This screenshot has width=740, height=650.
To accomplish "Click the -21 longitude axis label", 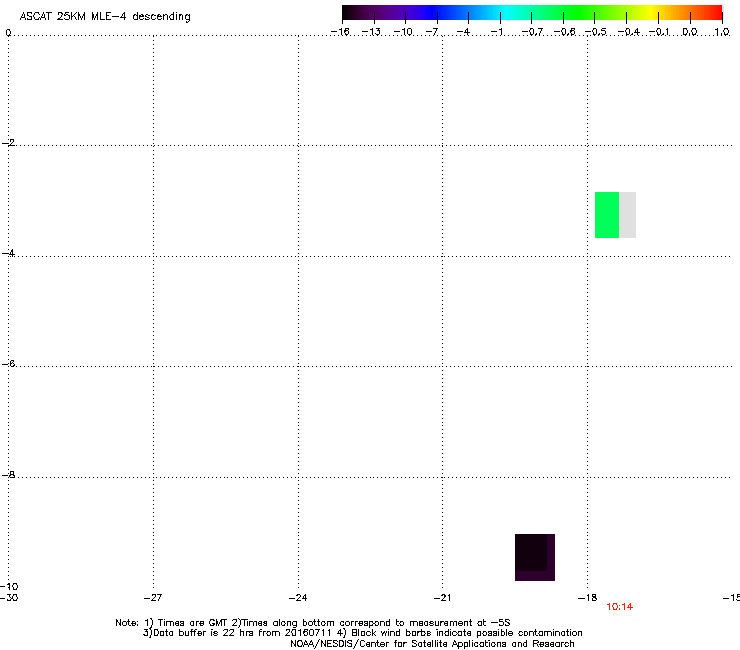I will coord(443,598).
